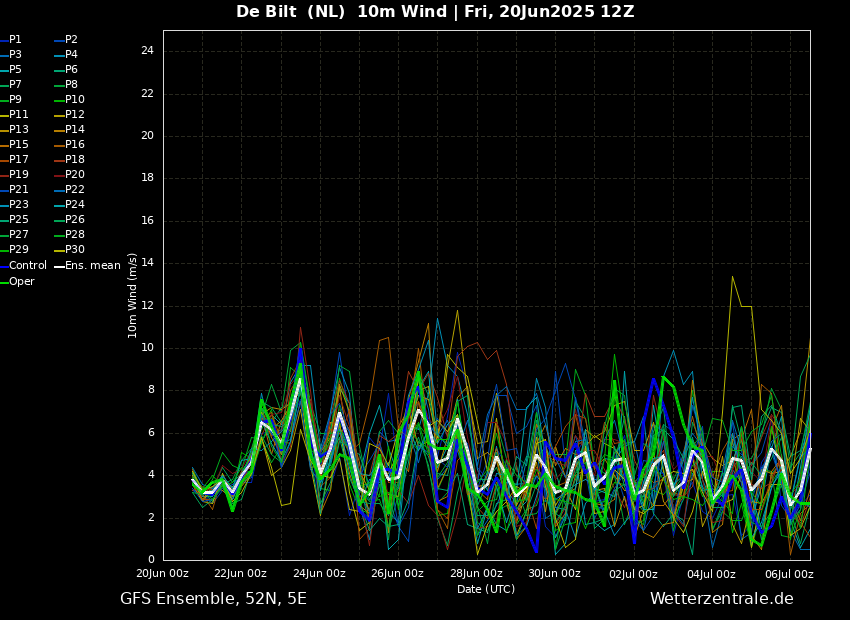Select the P30 legend label

(75, 250)
